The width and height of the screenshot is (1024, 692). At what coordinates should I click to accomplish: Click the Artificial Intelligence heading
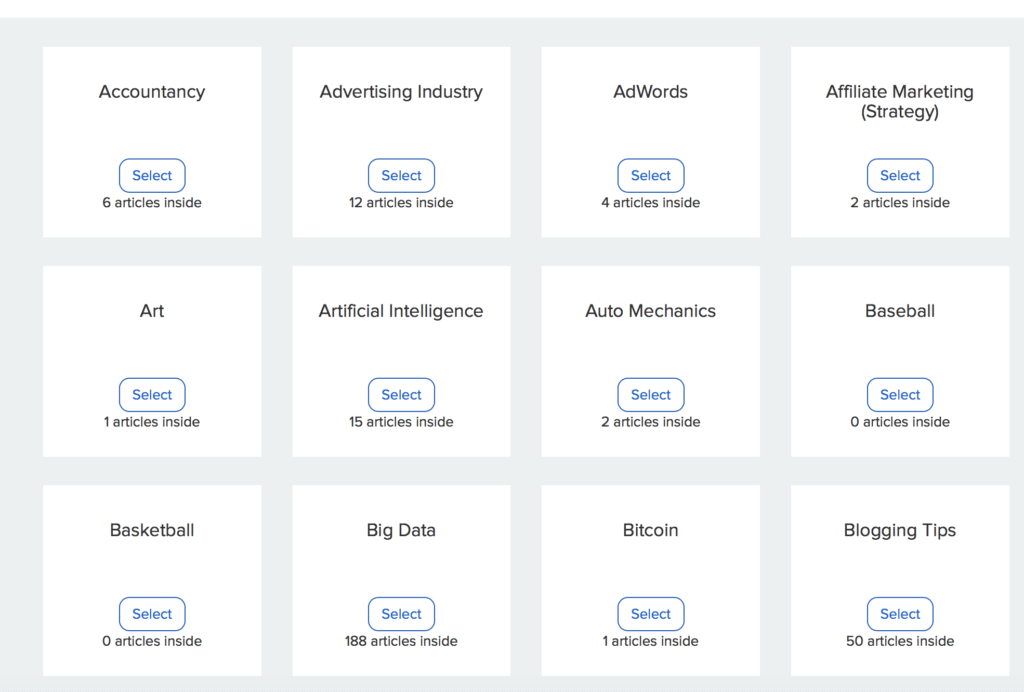pyautogui.click(x=401, y=311)
